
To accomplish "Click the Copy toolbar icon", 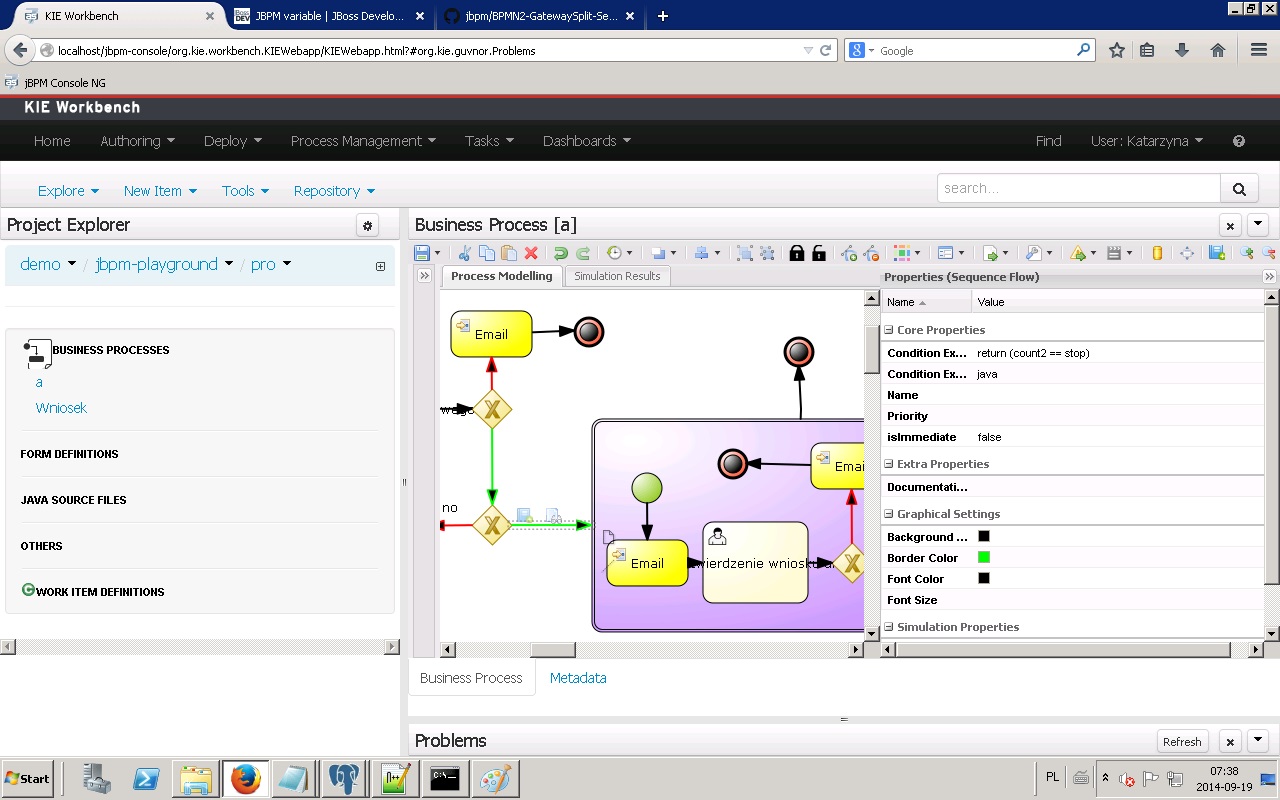I will coord(487,253).
